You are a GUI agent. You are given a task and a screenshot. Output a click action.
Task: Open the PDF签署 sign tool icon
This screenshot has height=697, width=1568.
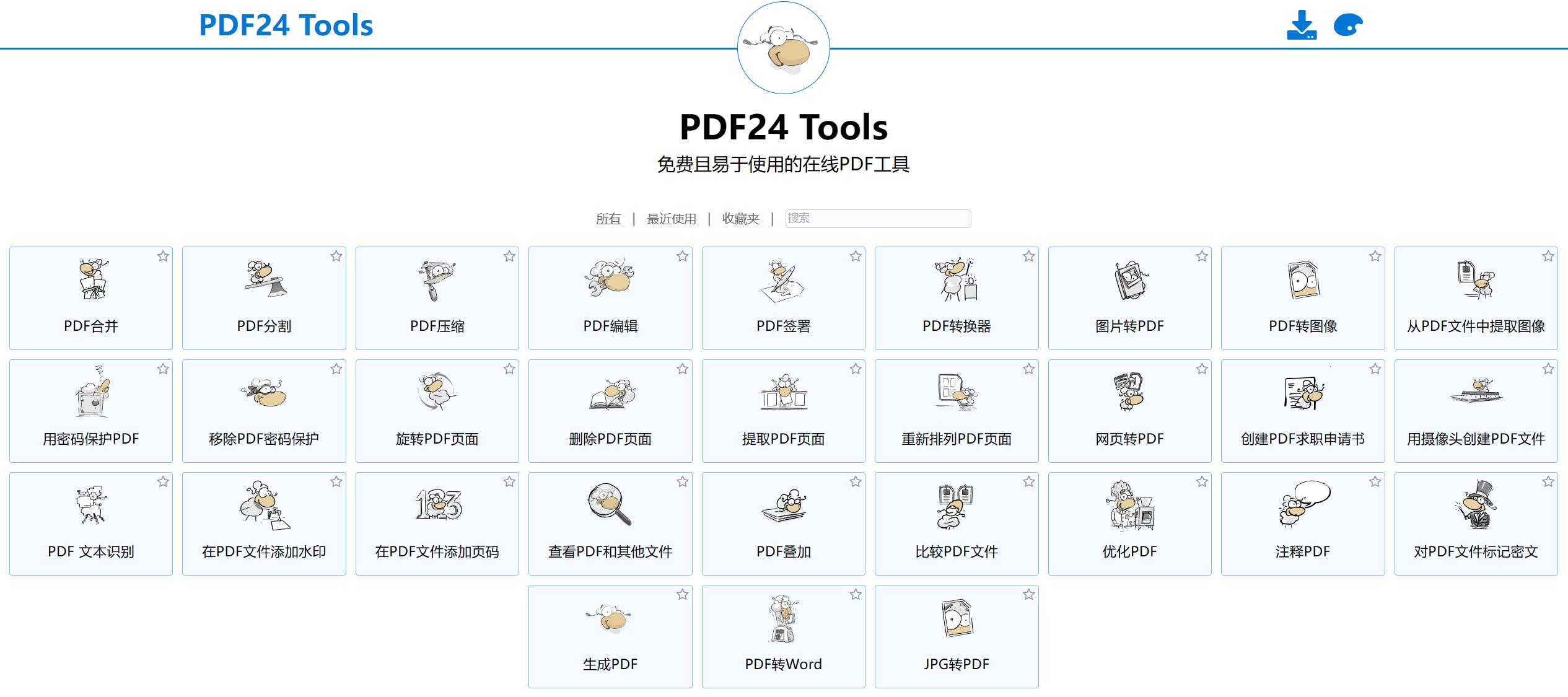(x=782, y=281)
